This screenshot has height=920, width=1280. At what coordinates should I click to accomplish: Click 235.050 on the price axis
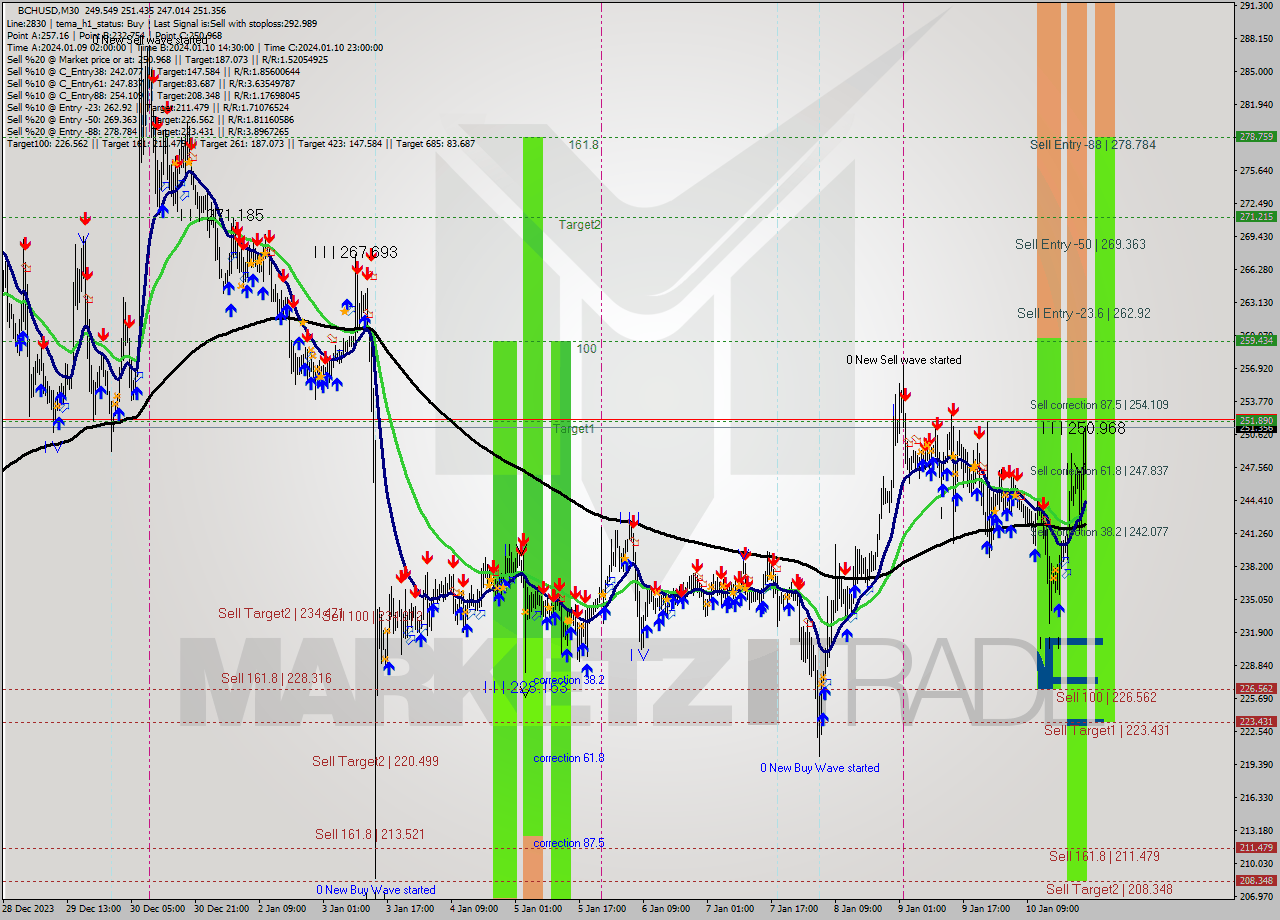1256,599
